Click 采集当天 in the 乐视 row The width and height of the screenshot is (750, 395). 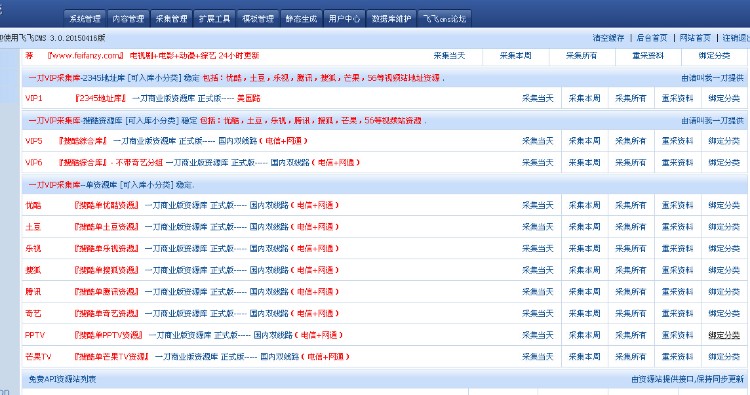[538, 248]
